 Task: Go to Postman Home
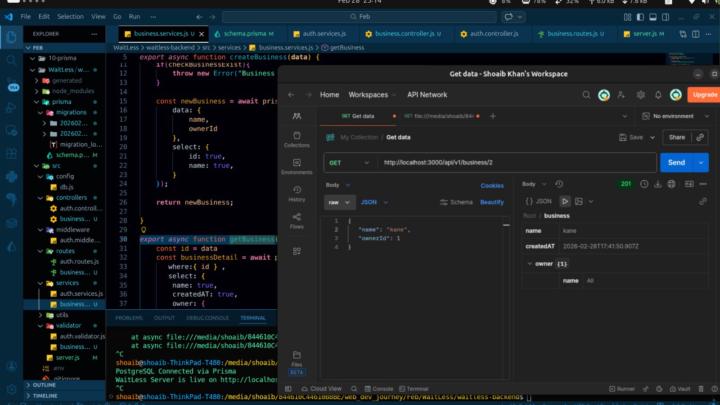(x=329, y=95)
